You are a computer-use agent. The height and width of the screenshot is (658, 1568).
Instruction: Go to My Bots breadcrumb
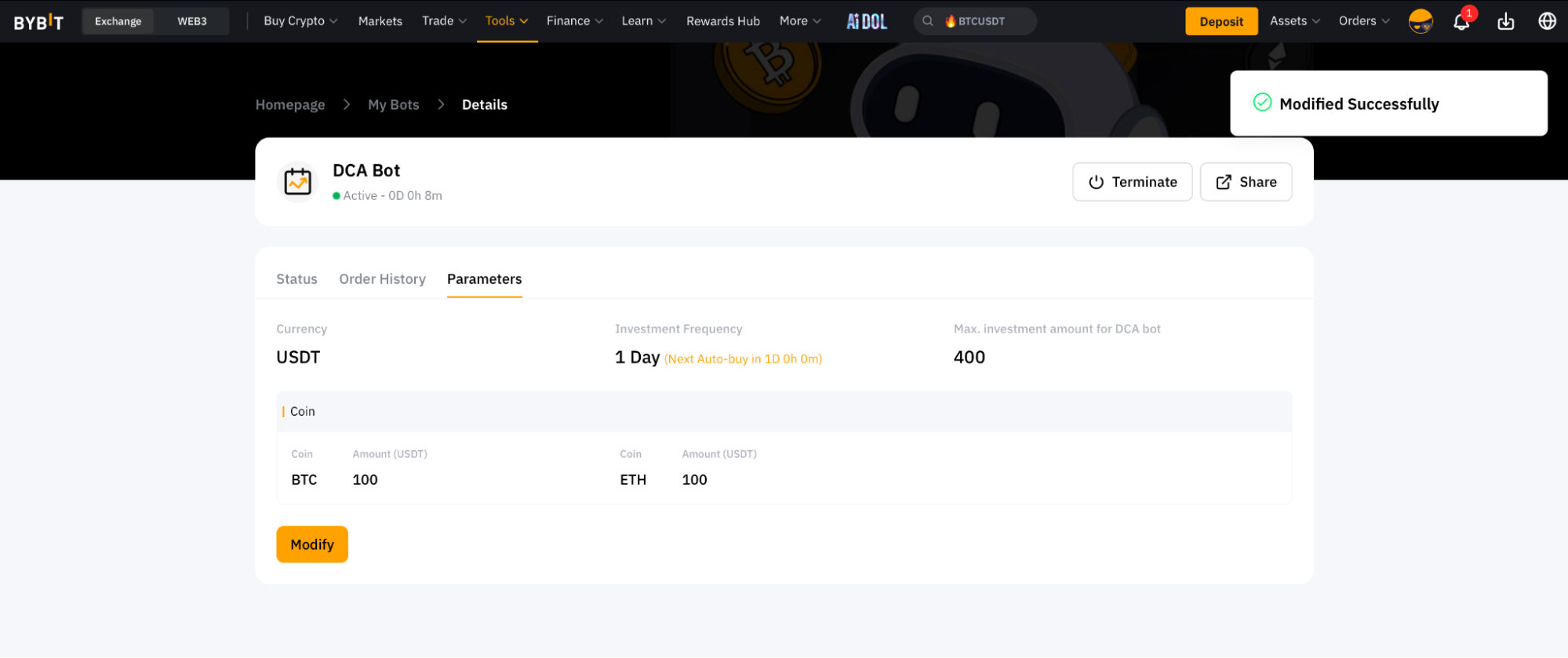coord(393,105)
